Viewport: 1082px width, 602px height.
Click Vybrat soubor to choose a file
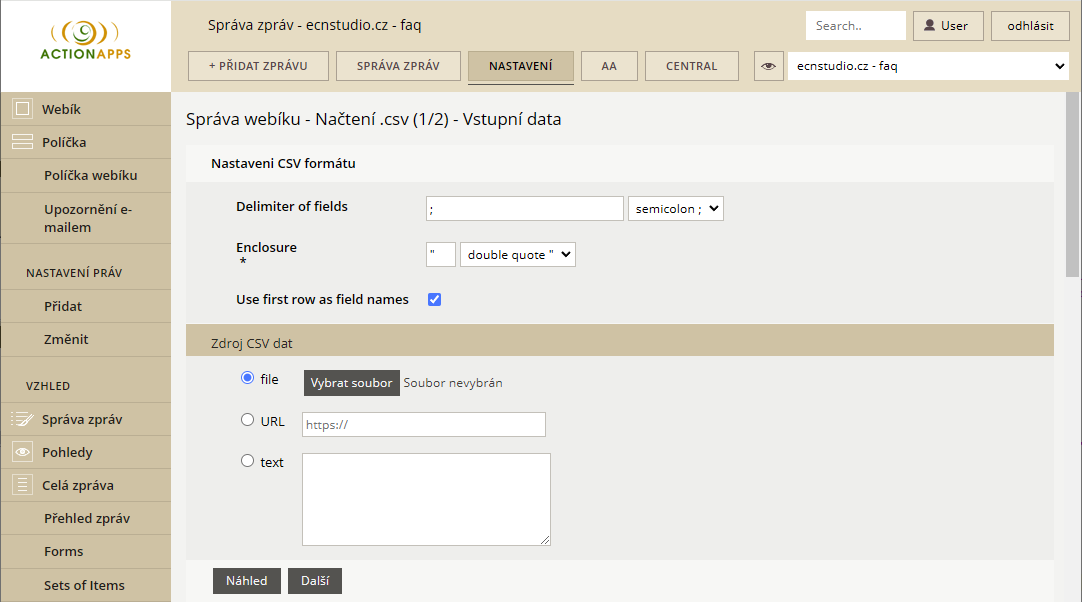(x=351, y=383)
